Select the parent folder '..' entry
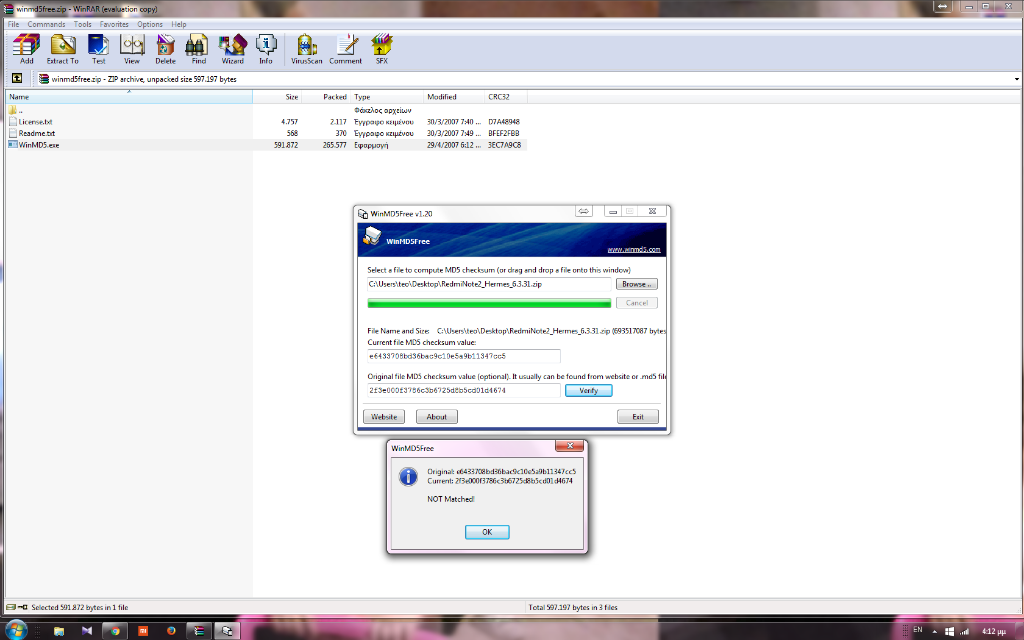This screenshot has height=640, width=1024. click(x=16, y=110)
